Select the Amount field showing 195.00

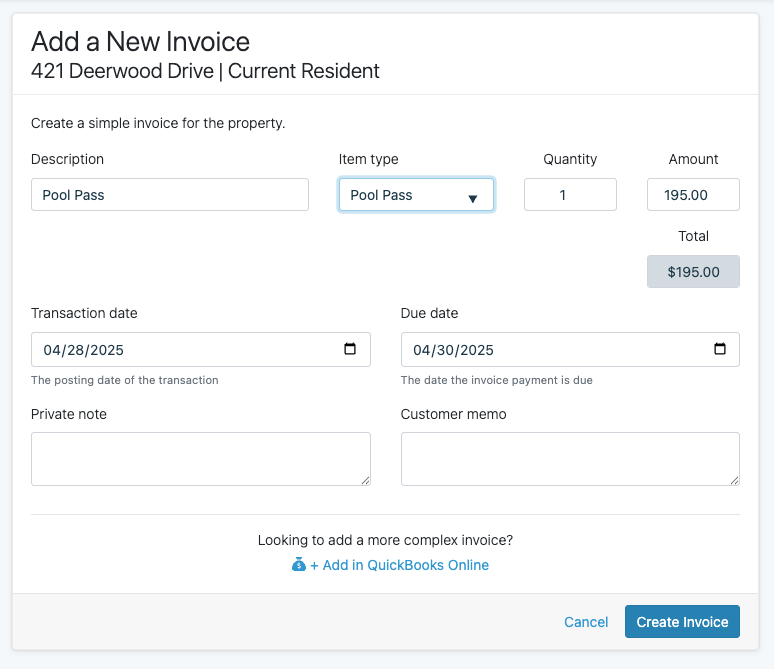coord(693,195)
